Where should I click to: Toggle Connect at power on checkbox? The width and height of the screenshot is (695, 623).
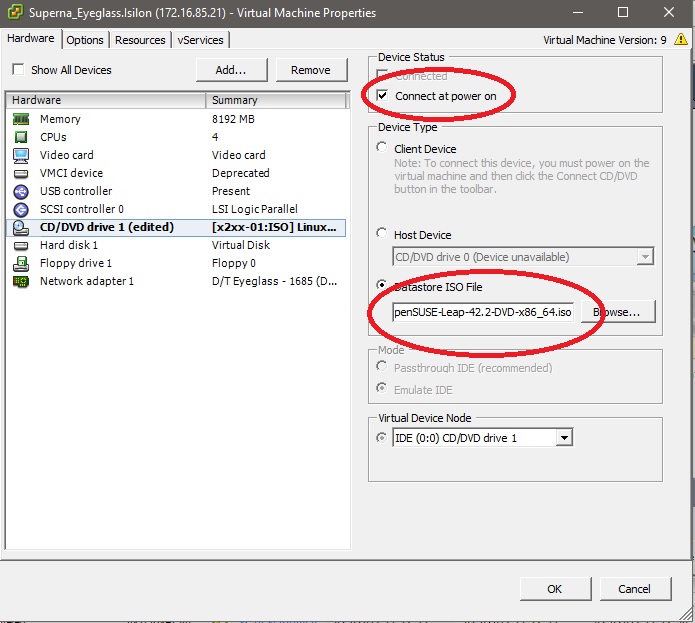point(382,95)
